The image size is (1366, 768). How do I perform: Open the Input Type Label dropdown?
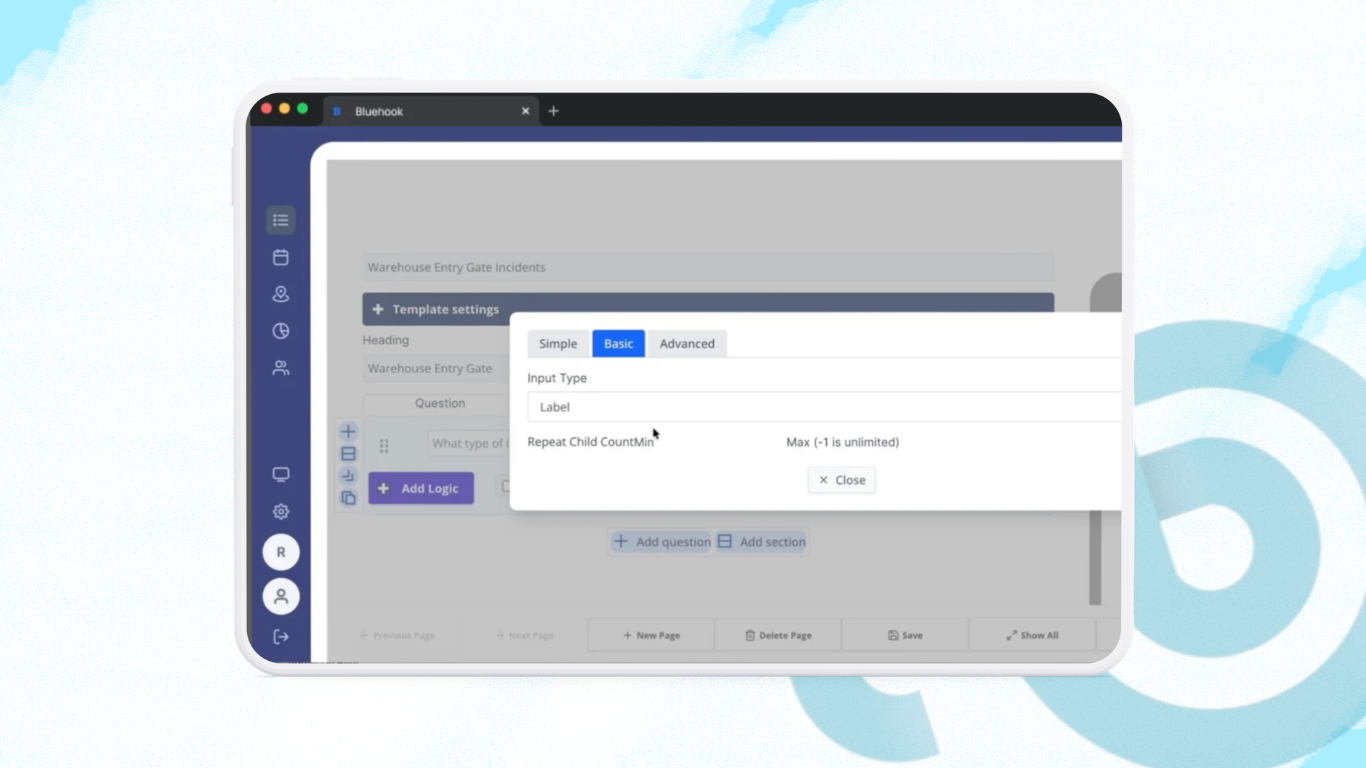824,407
